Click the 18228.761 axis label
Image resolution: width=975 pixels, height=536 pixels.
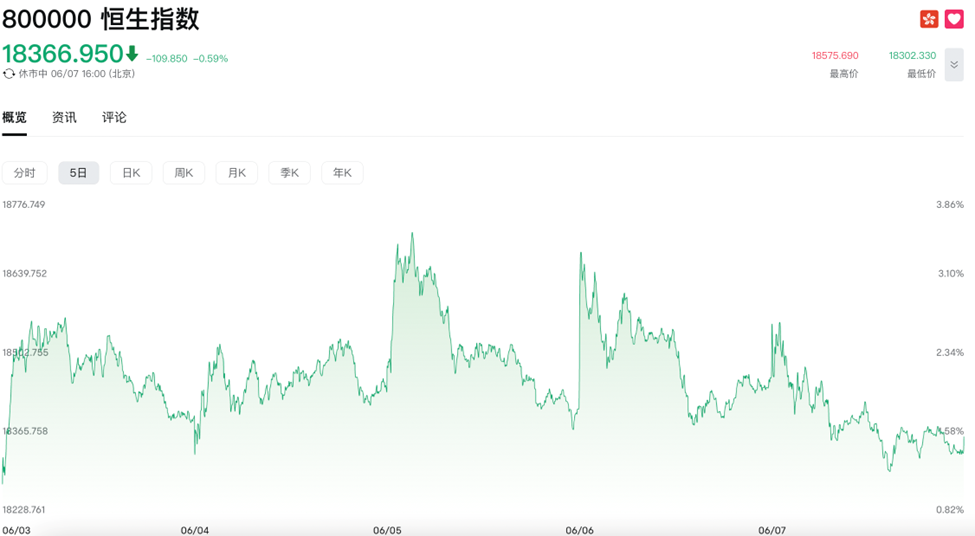click(x=24, y=510)
